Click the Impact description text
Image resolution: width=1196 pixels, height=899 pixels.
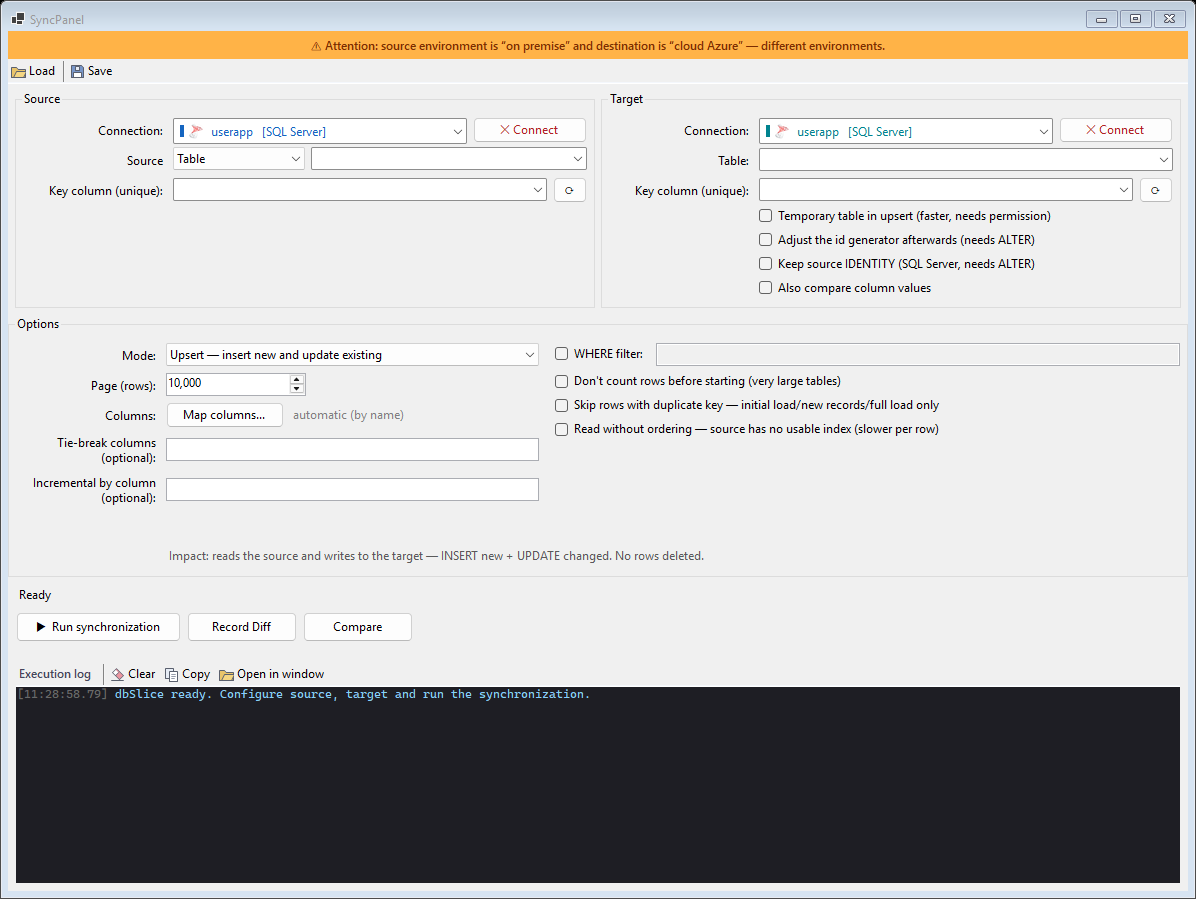click(x=436, y=556)
